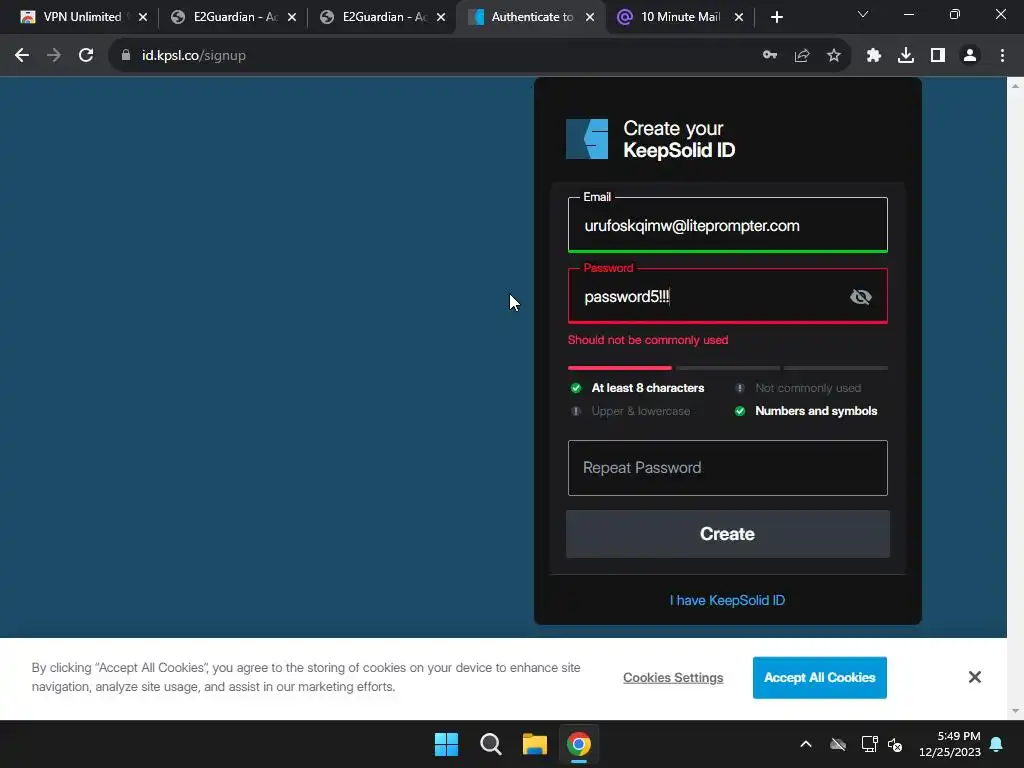1024x768 pixels.
Task: Click the muted volume tray icon
Action: coord(895,744)
